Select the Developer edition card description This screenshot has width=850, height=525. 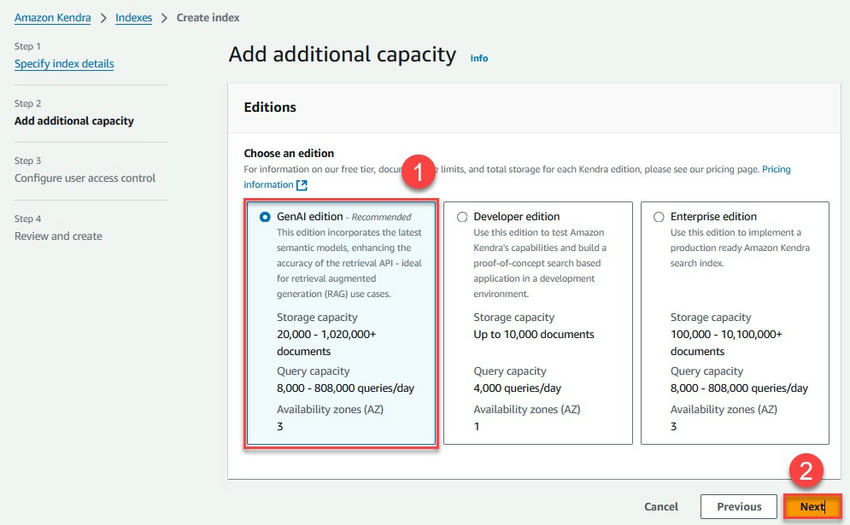coord(538,262)
